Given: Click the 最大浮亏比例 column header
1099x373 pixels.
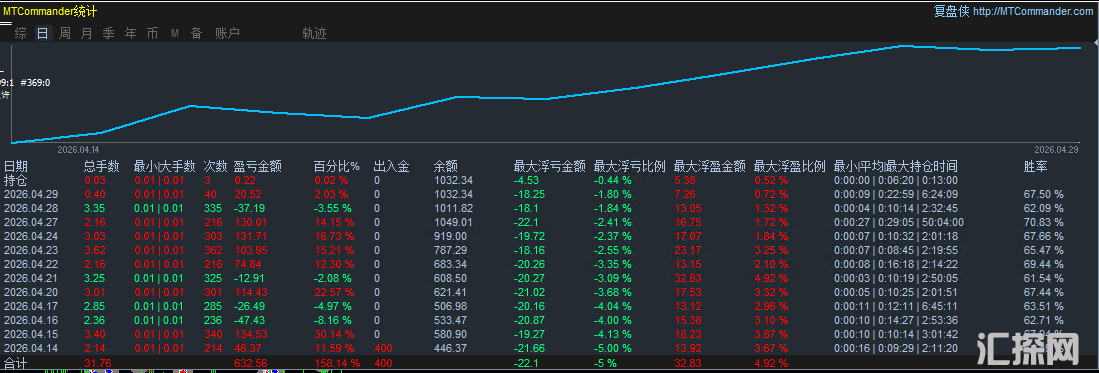Looking at the screenshot, I should click(x=629, y=167).
